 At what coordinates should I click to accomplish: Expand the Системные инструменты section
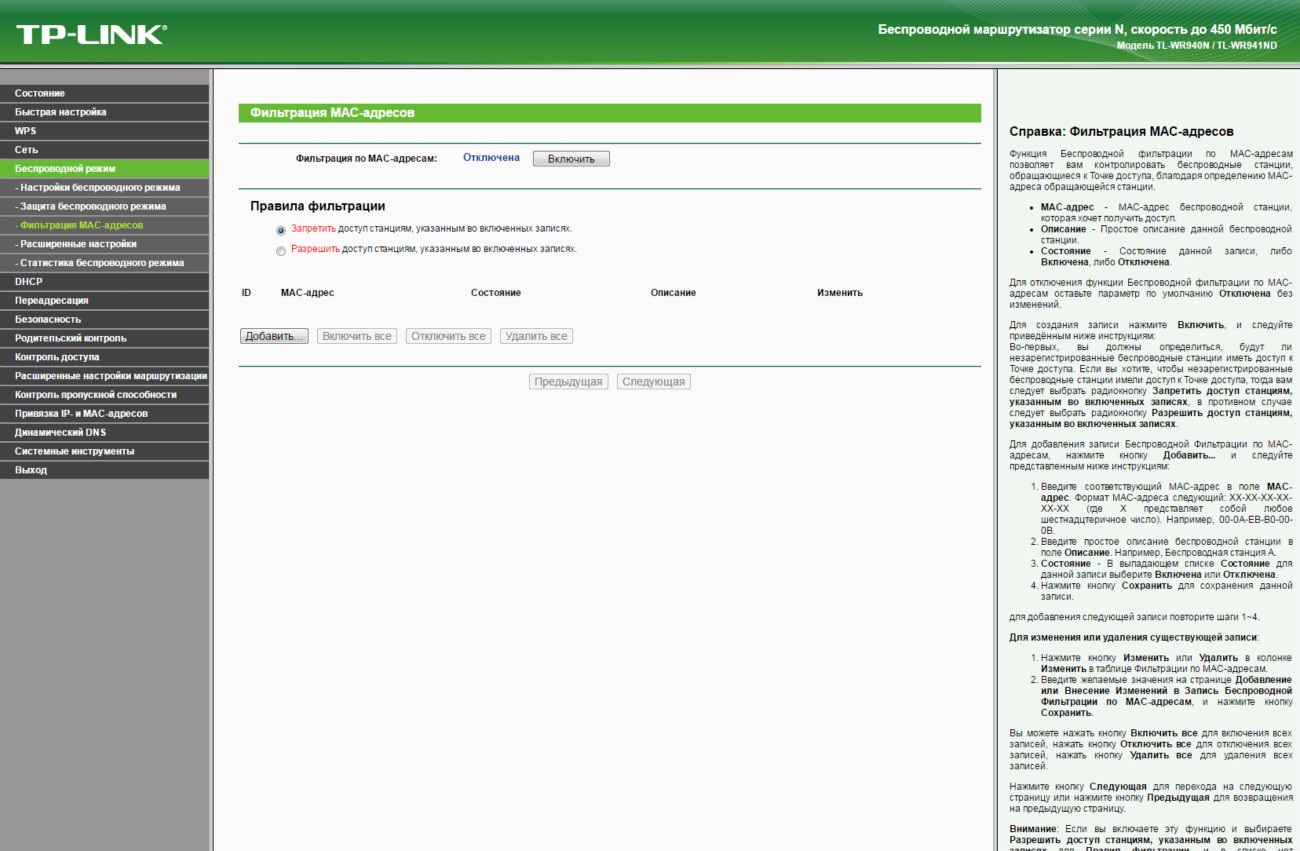[74, 451]
